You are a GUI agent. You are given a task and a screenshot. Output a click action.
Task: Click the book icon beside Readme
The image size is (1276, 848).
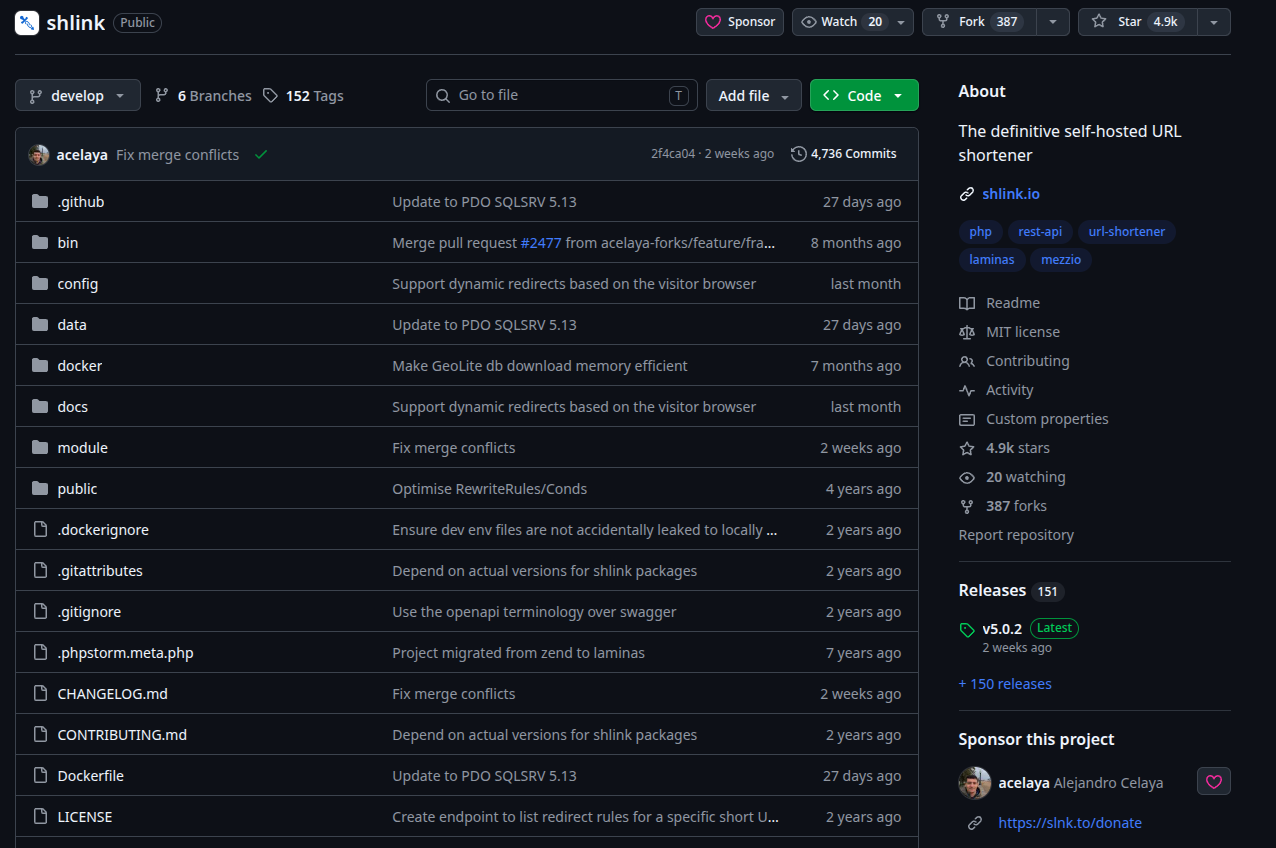tap(966, 303)
